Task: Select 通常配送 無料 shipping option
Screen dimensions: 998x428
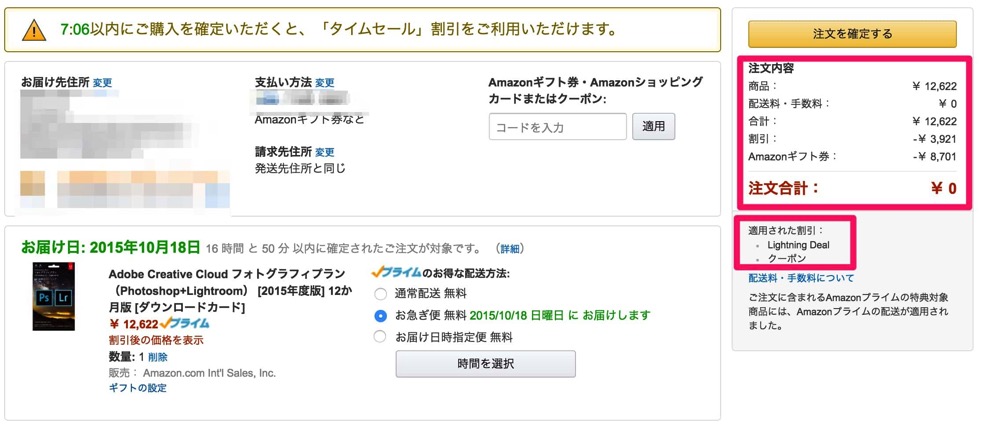Action: [380, 294]
